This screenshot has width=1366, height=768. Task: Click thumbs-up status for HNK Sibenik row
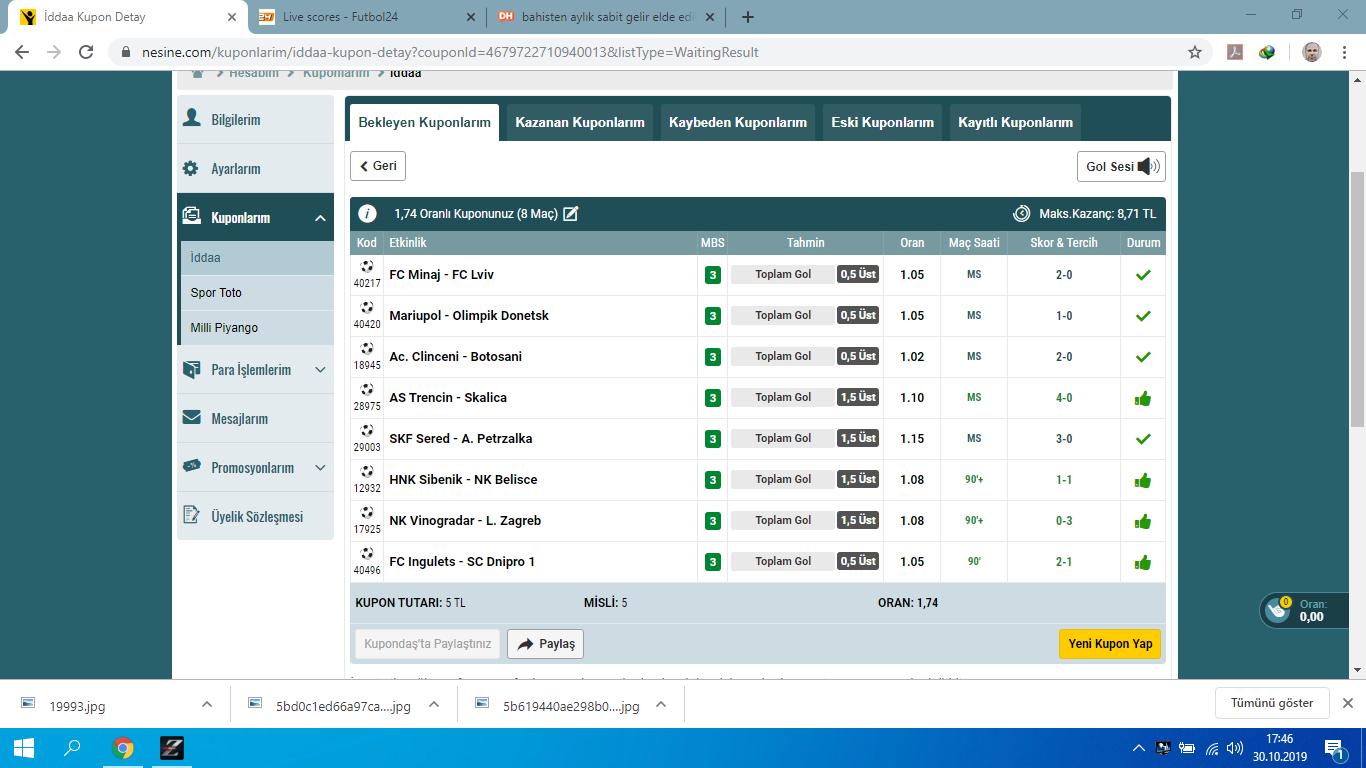point(1143,480)
